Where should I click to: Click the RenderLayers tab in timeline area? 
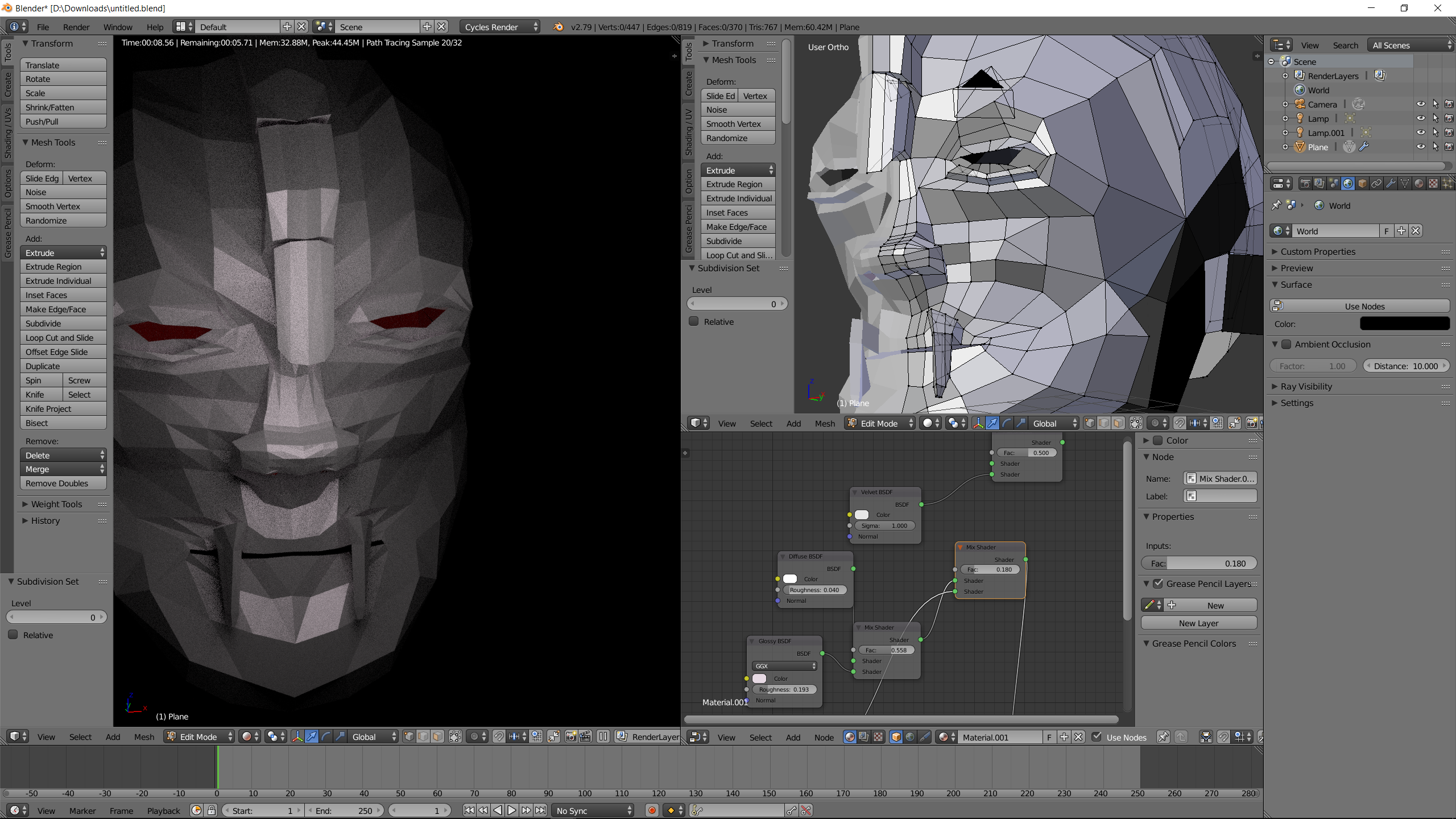point(656,737)
